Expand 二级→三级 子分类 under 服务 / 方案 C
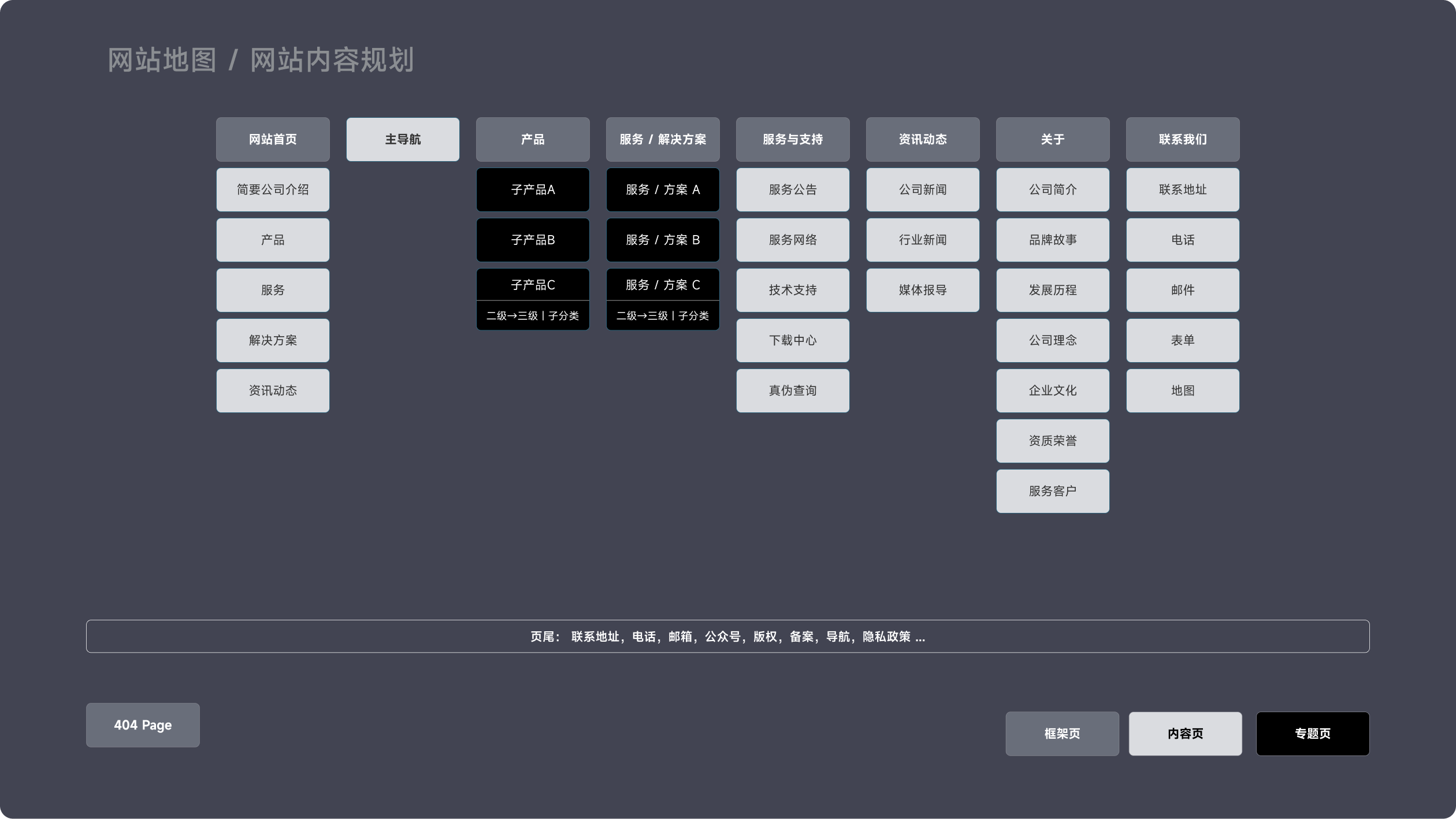The height and width of the screenshot is (819, 1456). coord(663,316)
